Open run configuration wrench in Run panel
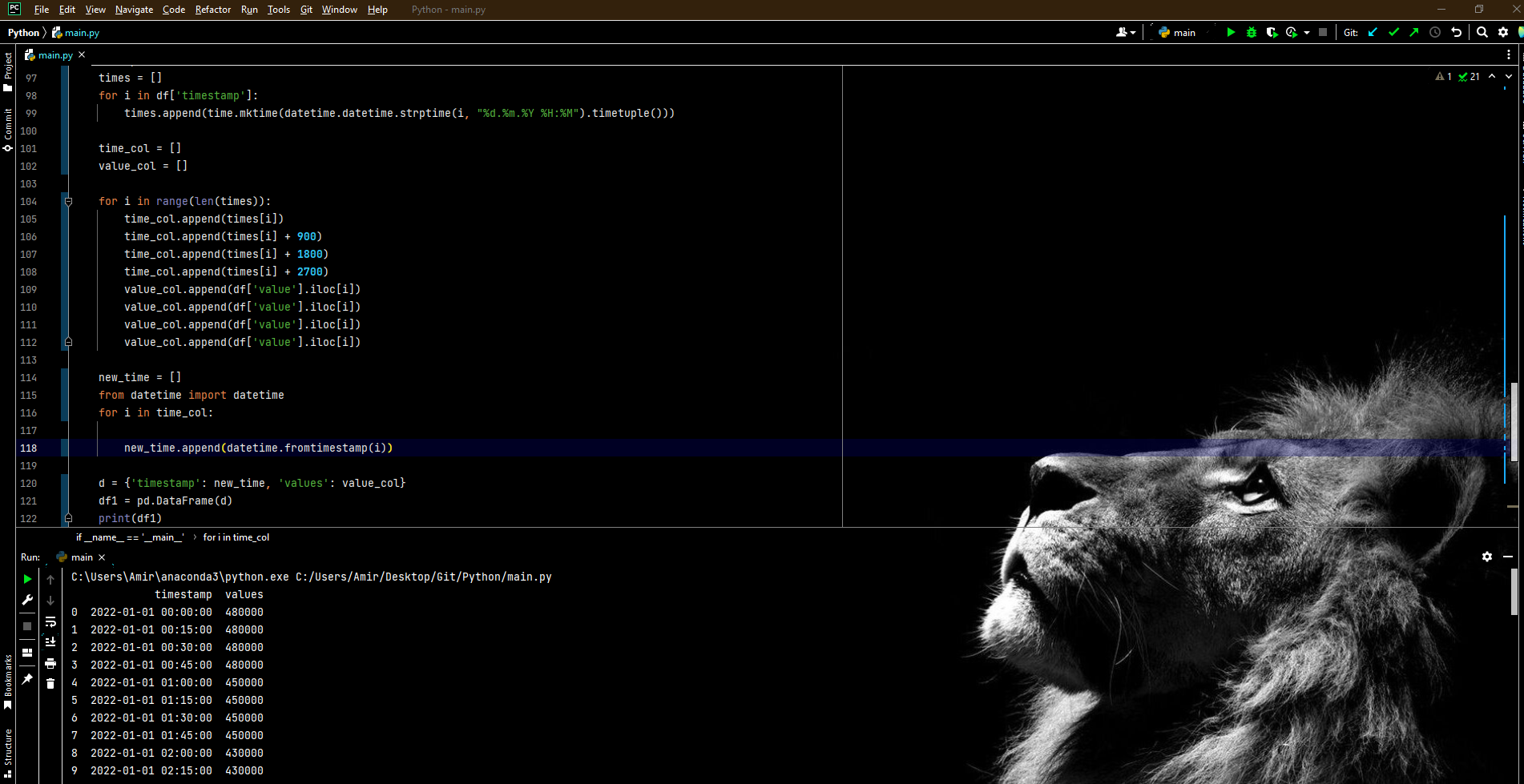 point(27,600)
